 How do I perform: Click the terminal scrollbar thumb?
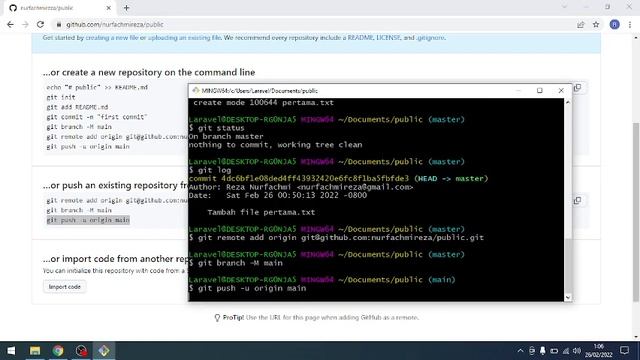click(x=568, y=265)
